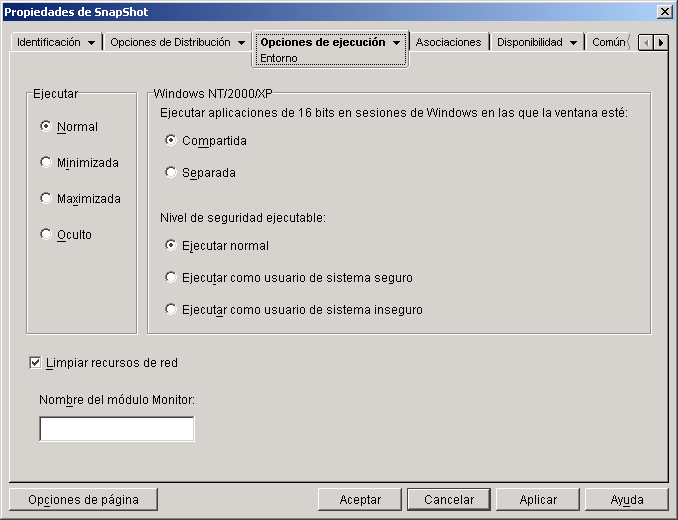Click the Cancelar button
The height and width of the screenshot is (520, 678).
[x=449, y=500]
